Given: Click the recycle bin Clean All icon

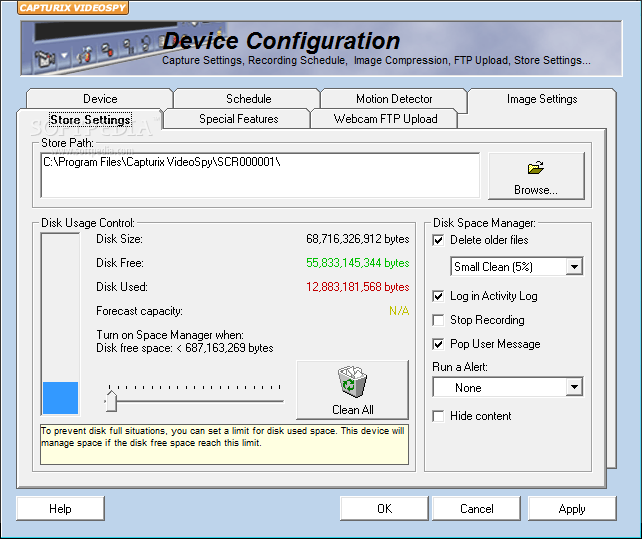Looking at the screenshot, I should pyautogui.click(x=352, y=382).
